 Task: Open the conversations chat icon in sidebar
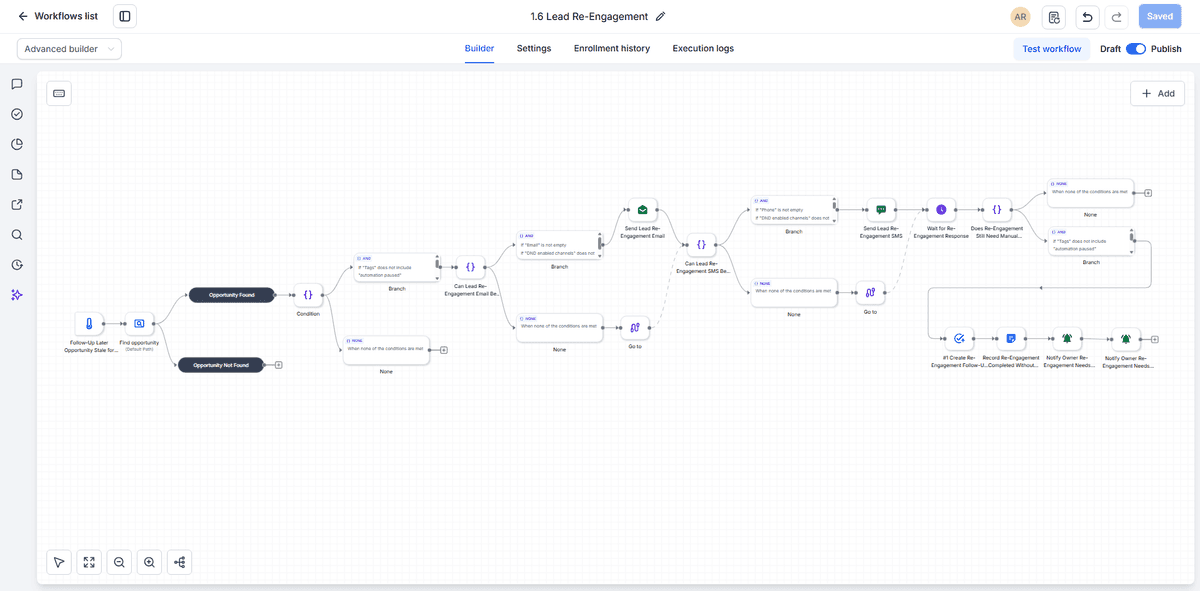pyautogui.click(x=17, y=84)
